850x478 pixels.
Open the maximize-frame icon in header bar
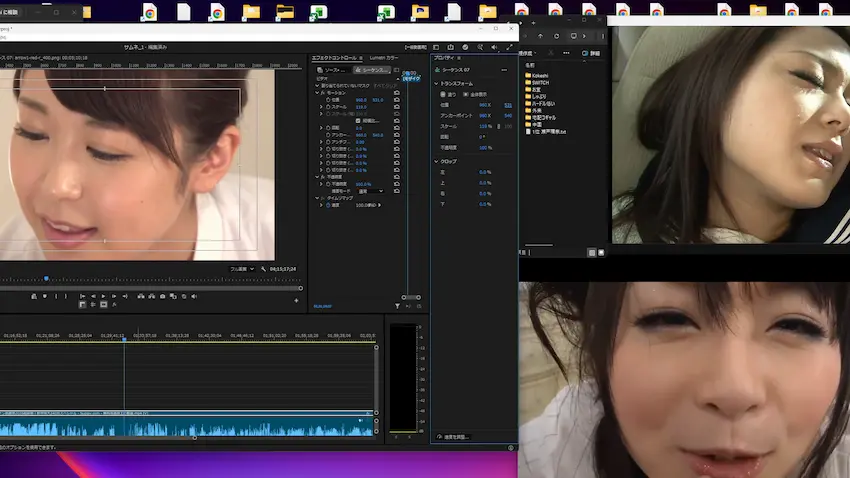click(x=509, y=47)
